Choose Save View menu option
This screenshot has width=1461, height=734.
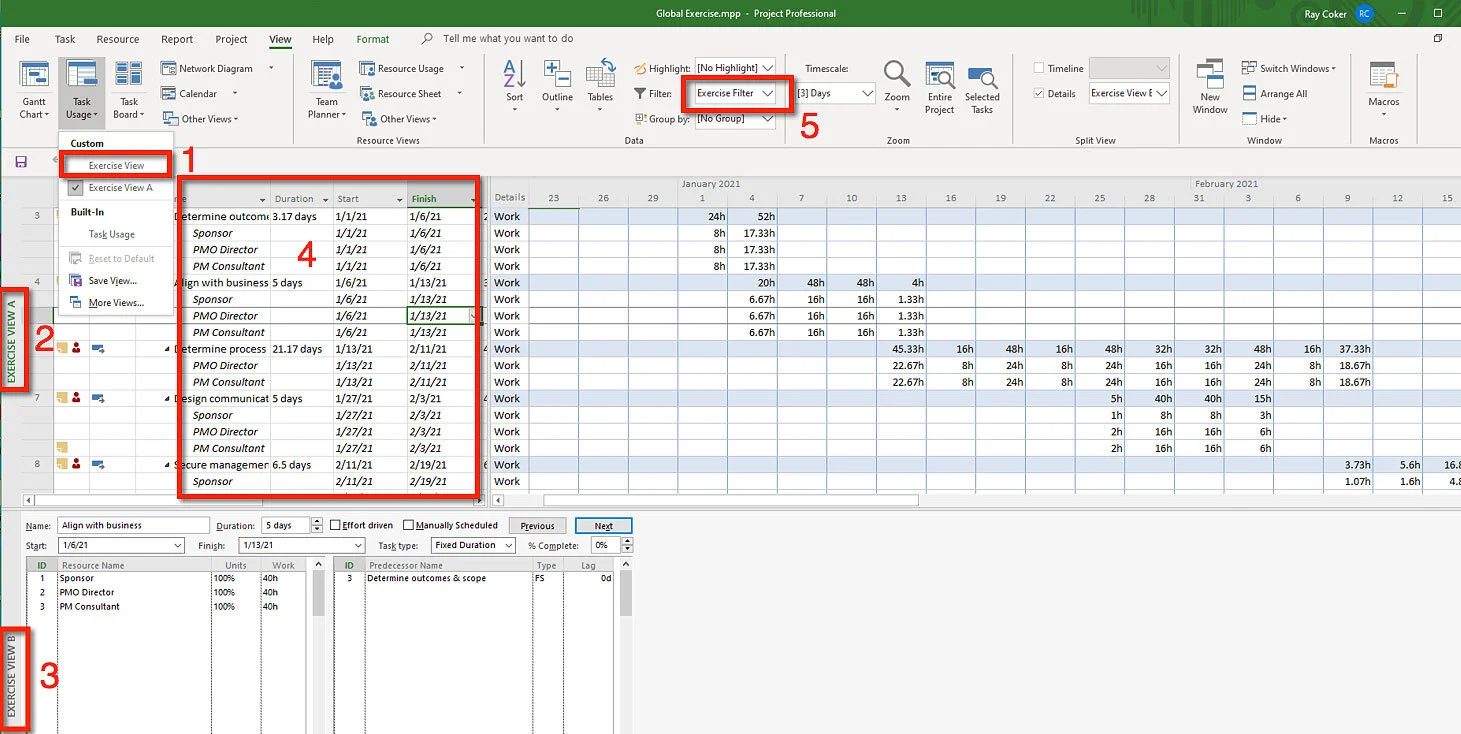click(112, 281)
